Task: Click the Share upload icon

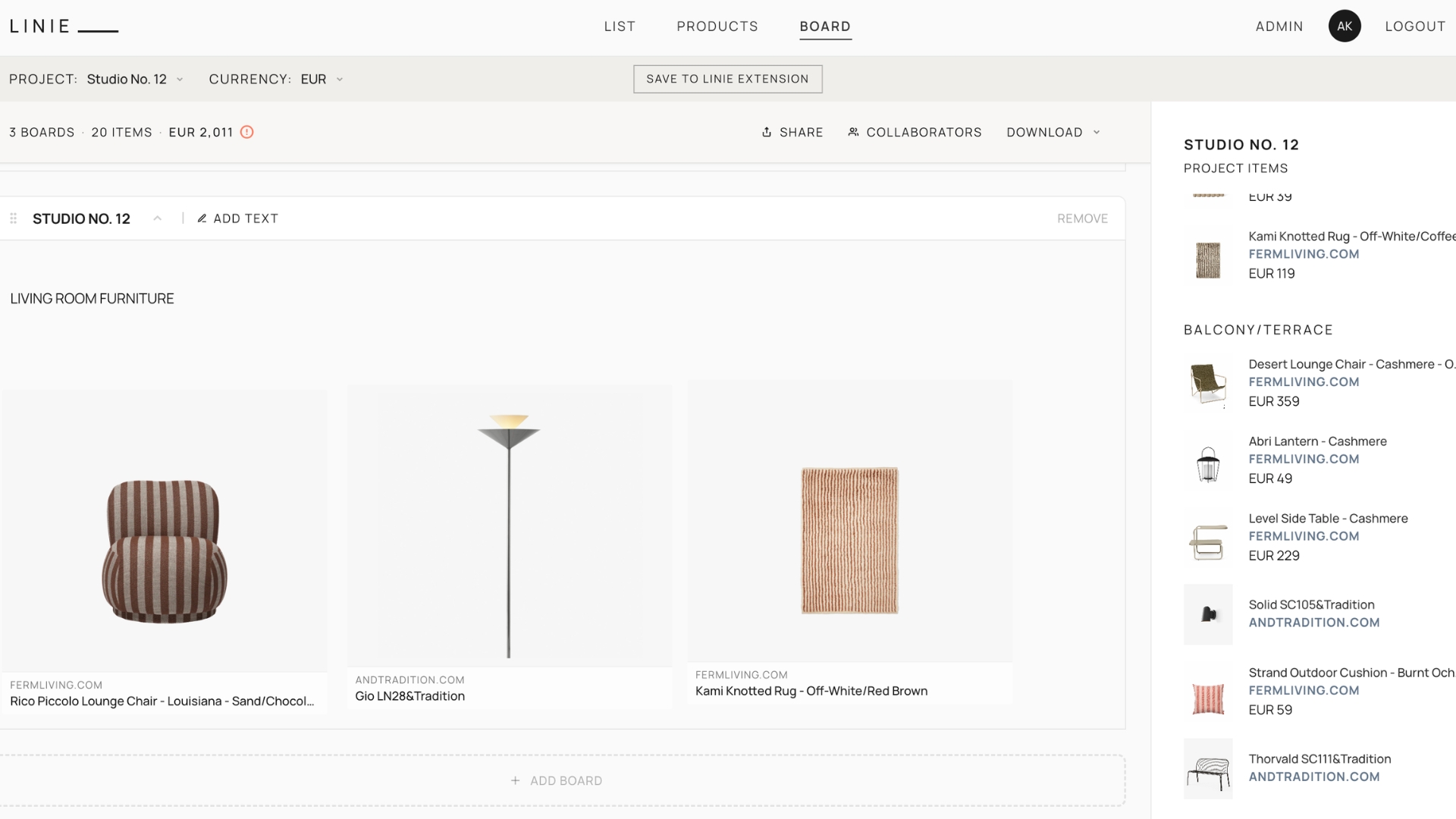Action: [x=767, y=132]
